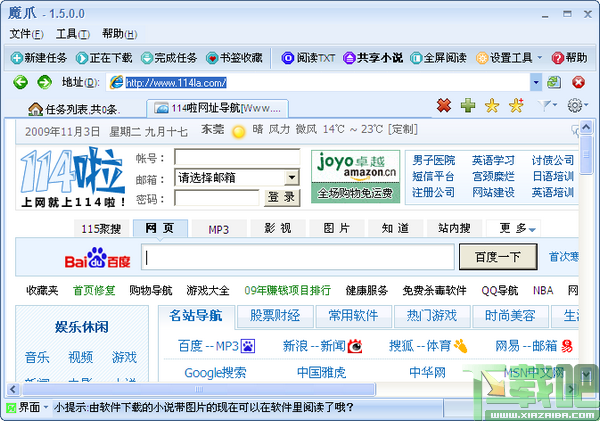
Task: Click the vertical scrollbar up arrow
Action: coord(586,127)
